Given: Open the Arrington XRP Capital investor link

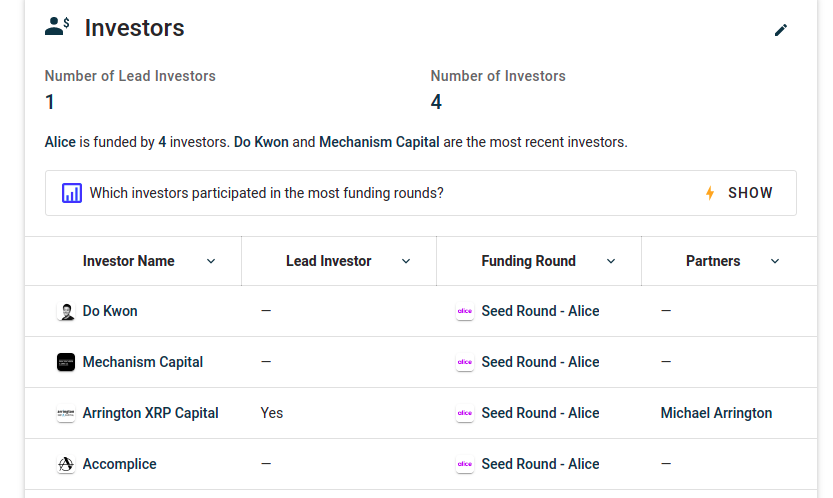Looking at the screenshot, I should [x=150, y=413].
